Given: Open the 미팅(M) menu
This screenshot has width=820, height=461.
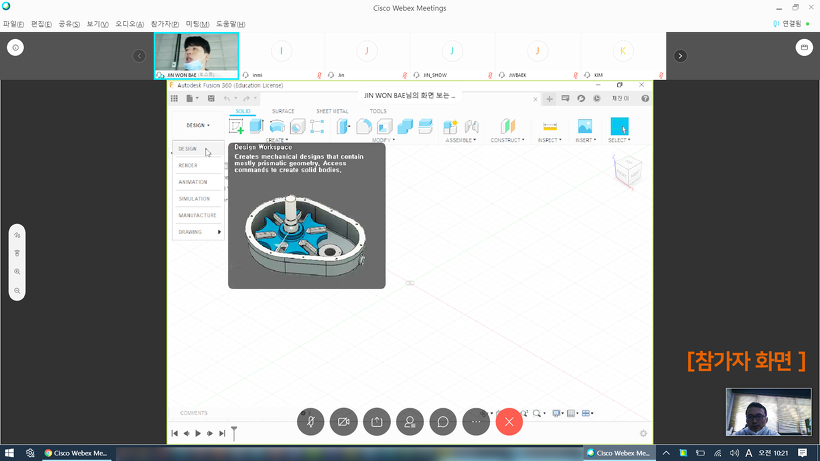Looking at the screenshot, I should tap(198, 24).
